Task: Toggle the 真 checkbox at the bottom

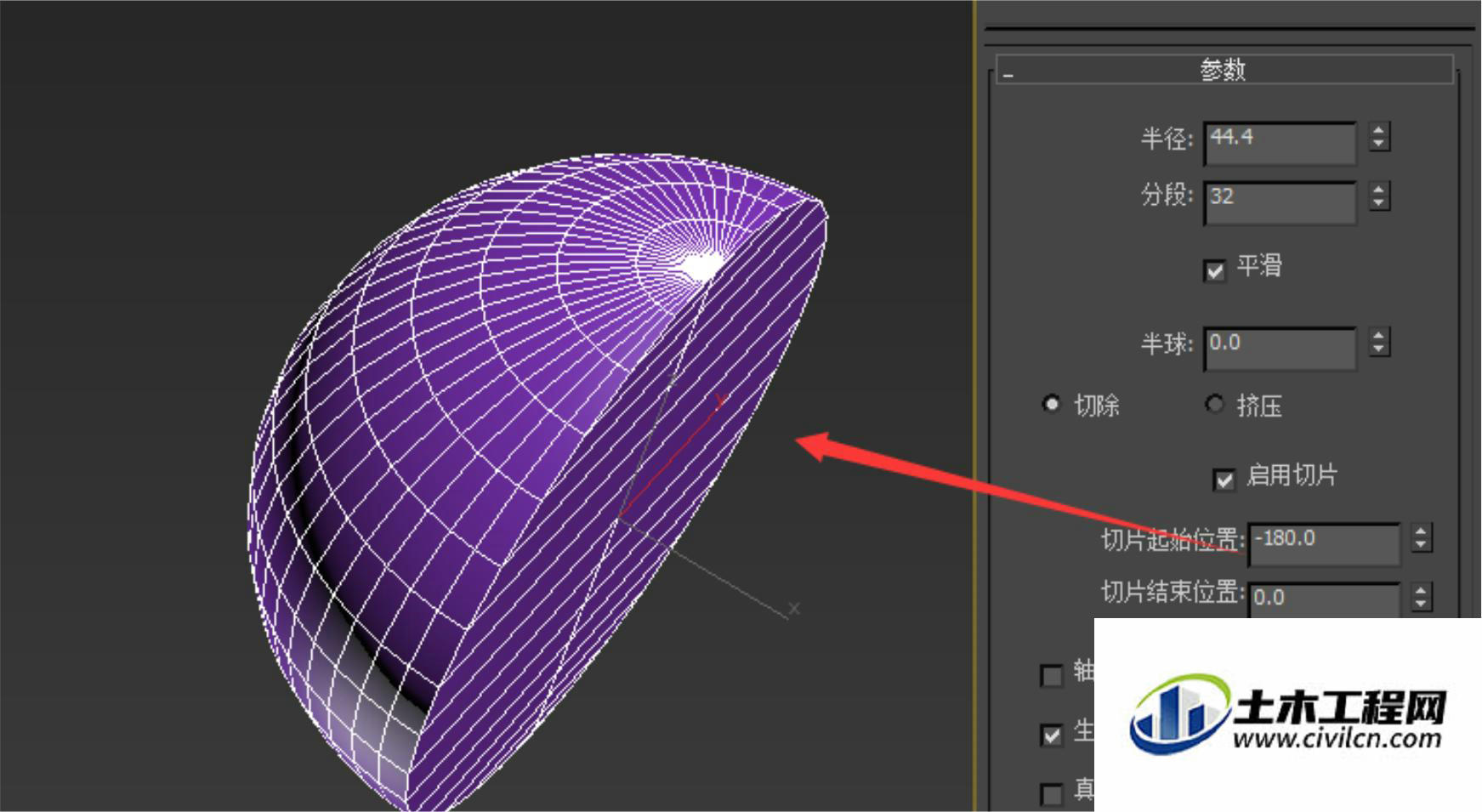Action: click(1051, 794)
